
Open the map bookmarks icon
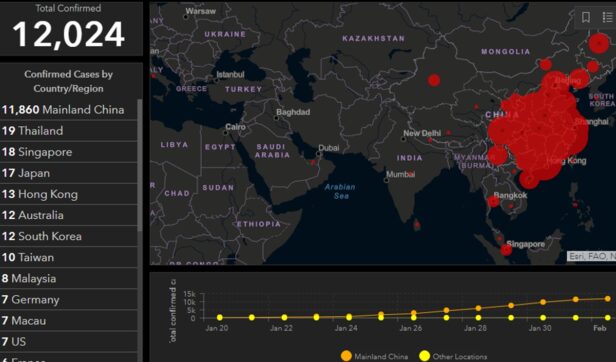click(x=586, y=17)
